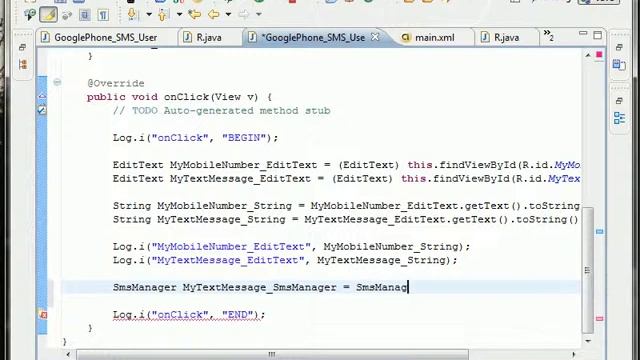This screenshot has width=640, height=360.
Task: Navigate back with yellow left arrow
Action: [x=213, y=15]
